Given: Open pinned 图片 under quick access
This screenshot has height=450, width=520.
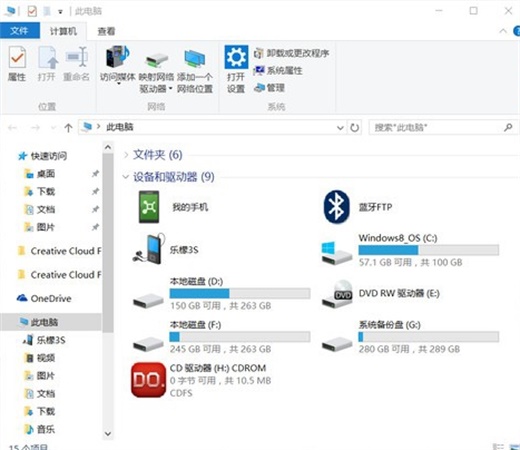Looking at the screenshot, I should point(46,227).
